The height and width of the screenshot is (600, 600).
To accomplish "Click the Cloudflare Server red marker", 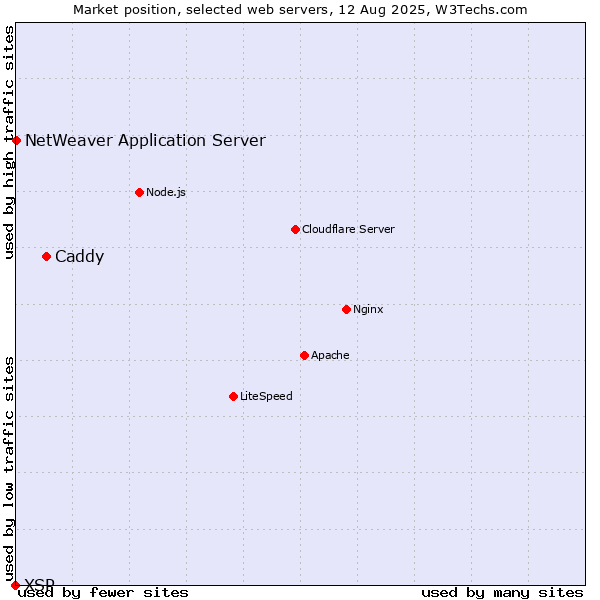I will coord(295,229).
